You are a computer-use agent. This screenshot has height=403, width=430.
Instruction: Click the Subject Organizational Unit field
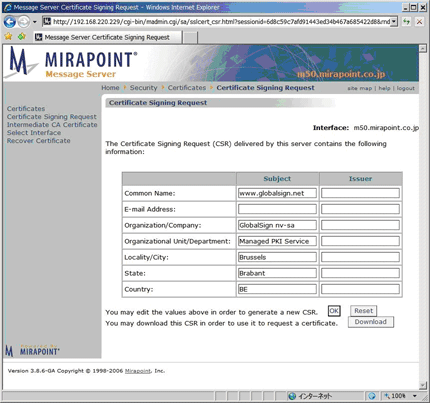[x=277, y=241]
